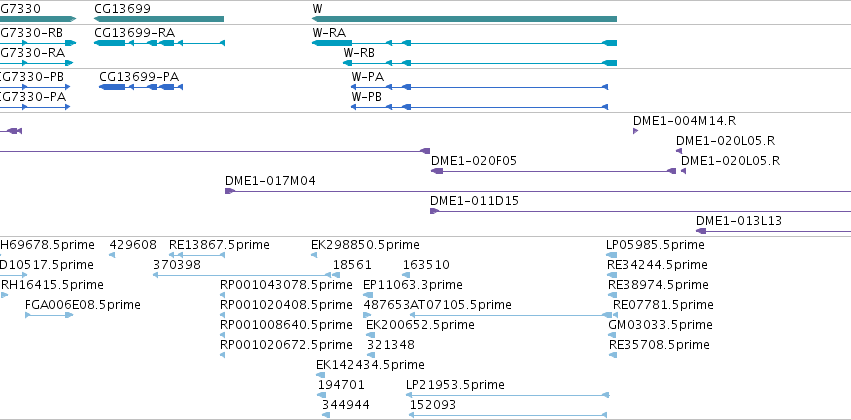The width and height of the screenshot is (851, 420).
Task: Select the 18561 EST label
Action: [352, 265]
